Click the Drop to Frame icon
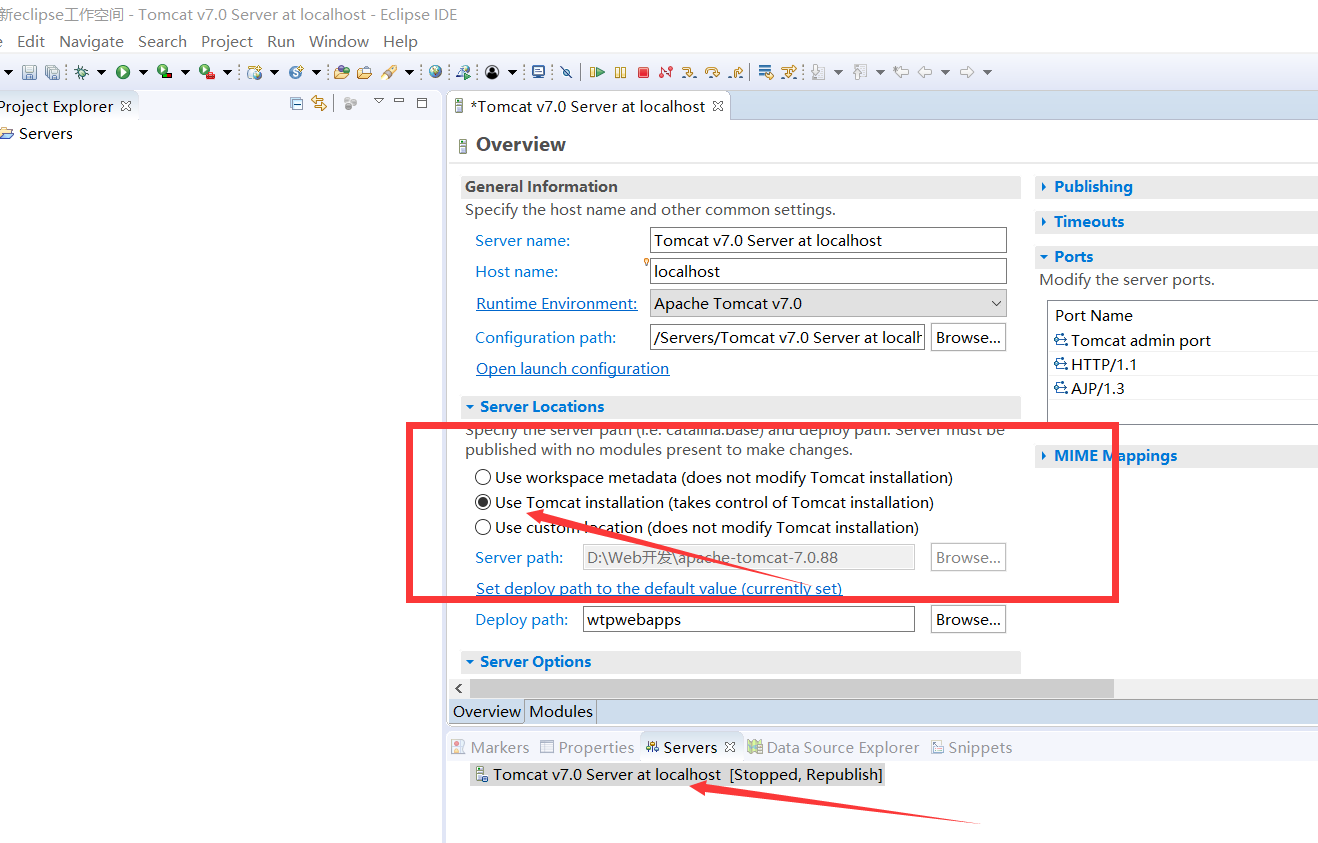1318x843 pixels. (765, 72)
